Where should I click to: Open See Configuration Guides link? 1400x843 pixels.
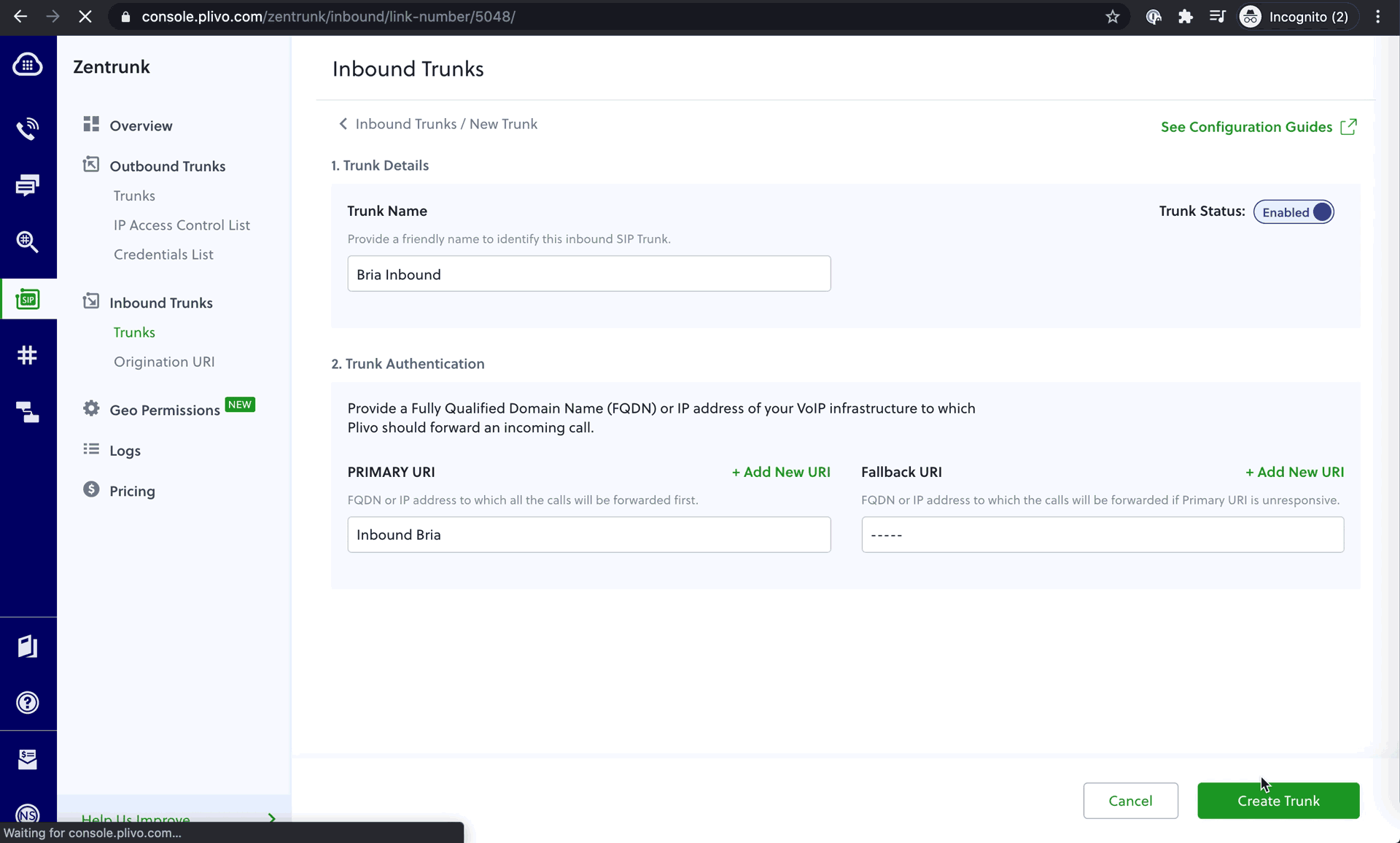[1247, 127]
